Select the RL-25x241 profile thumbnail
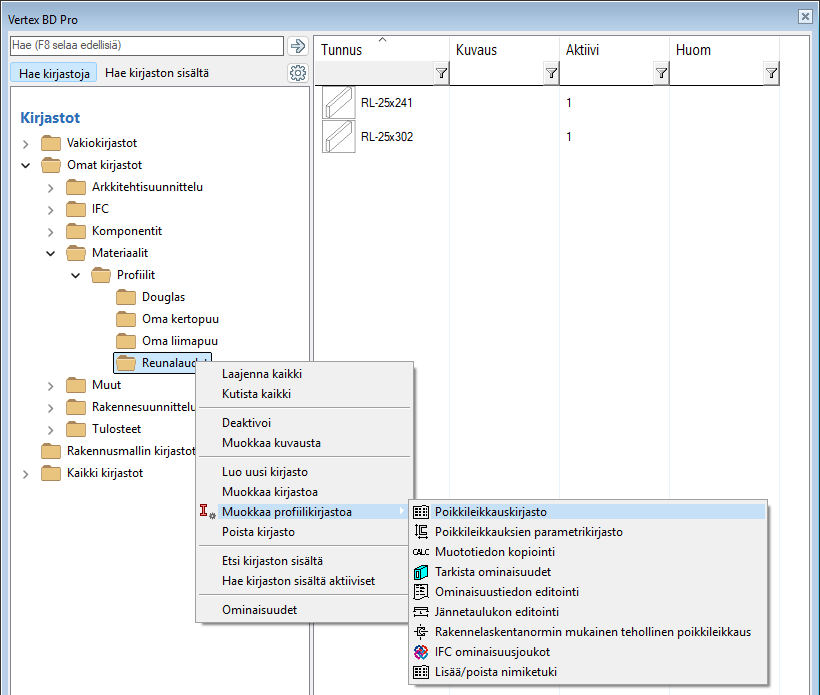Viewport: 820px width, 695px height. [339, 103]
